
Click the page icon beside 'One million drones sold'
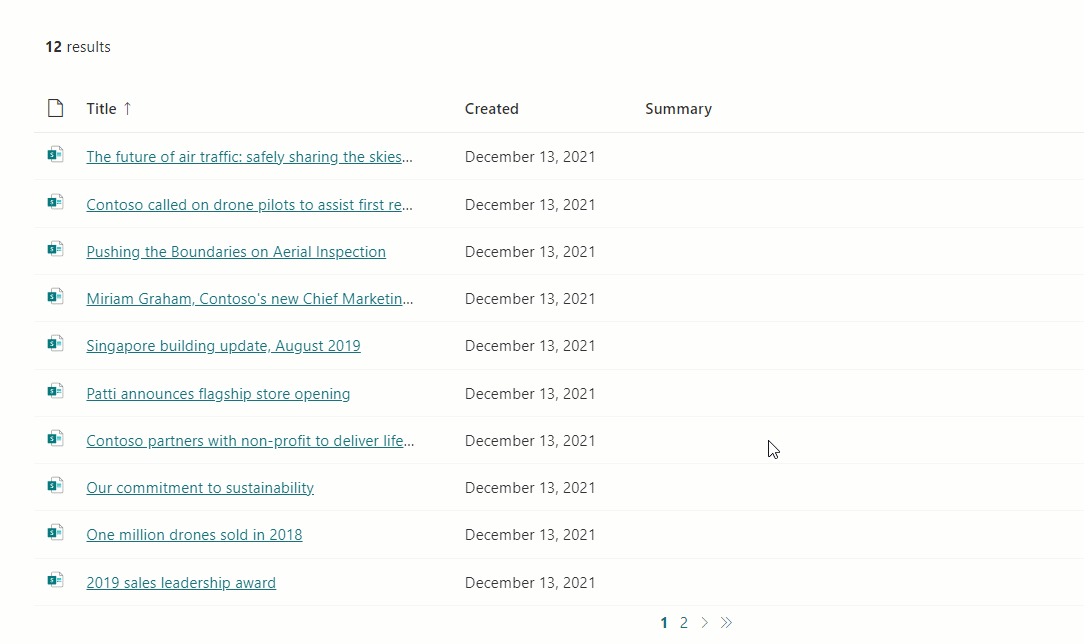[x=55, y=533]
